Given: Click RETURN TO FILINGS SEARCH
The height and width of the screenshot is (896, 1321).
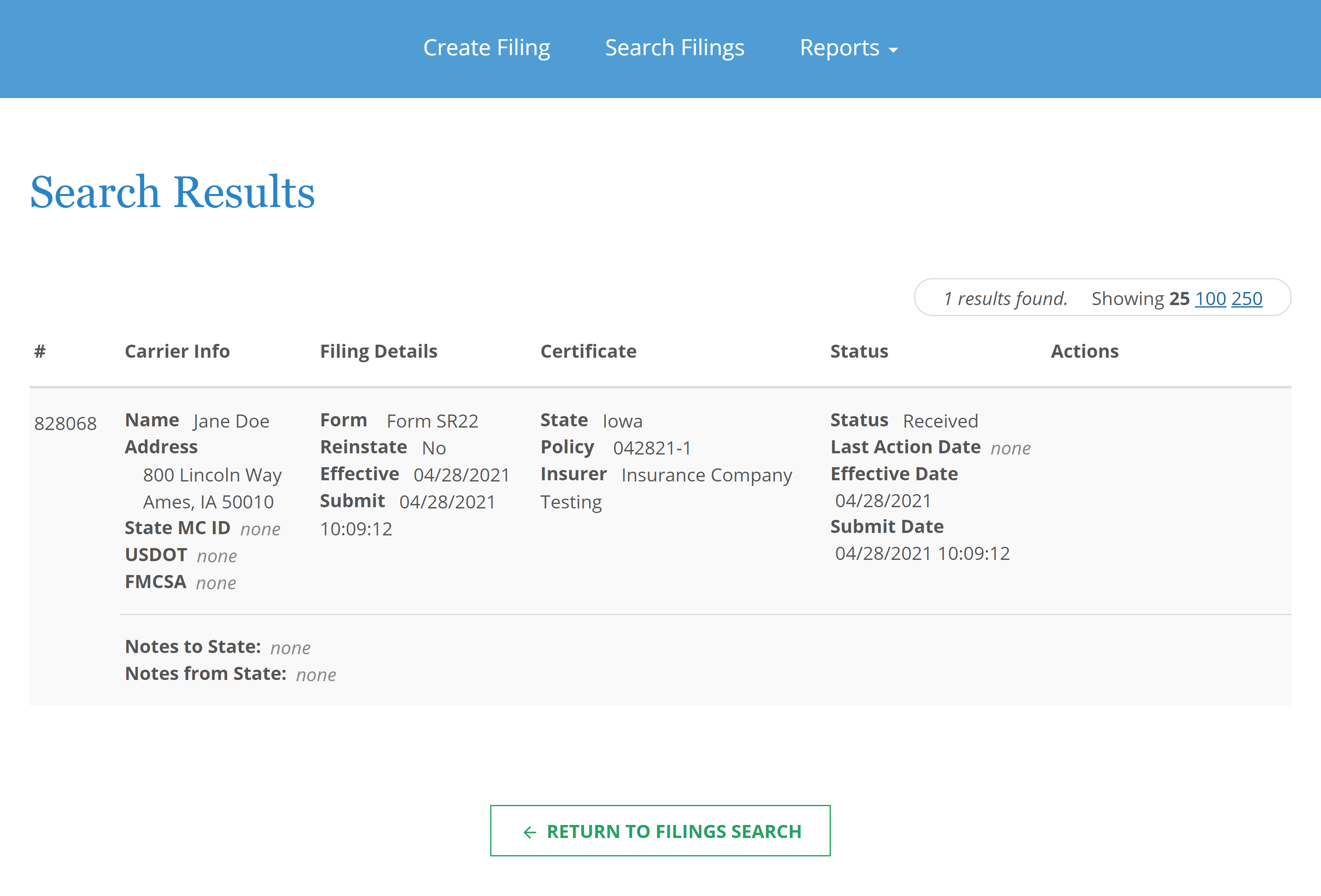Looking at the screenshot, I should coord(661,831).
